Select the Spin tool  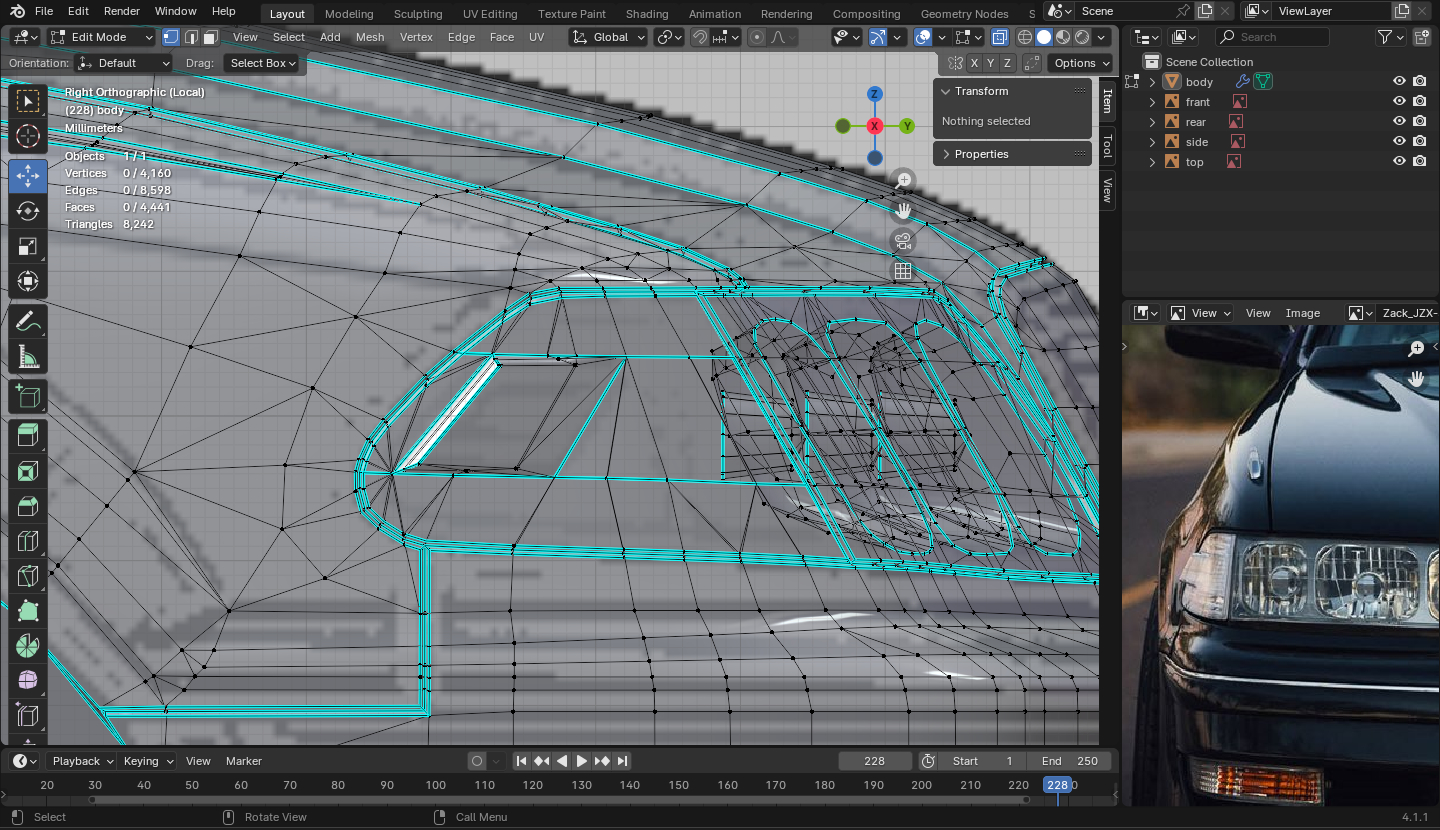coord(28,646)
